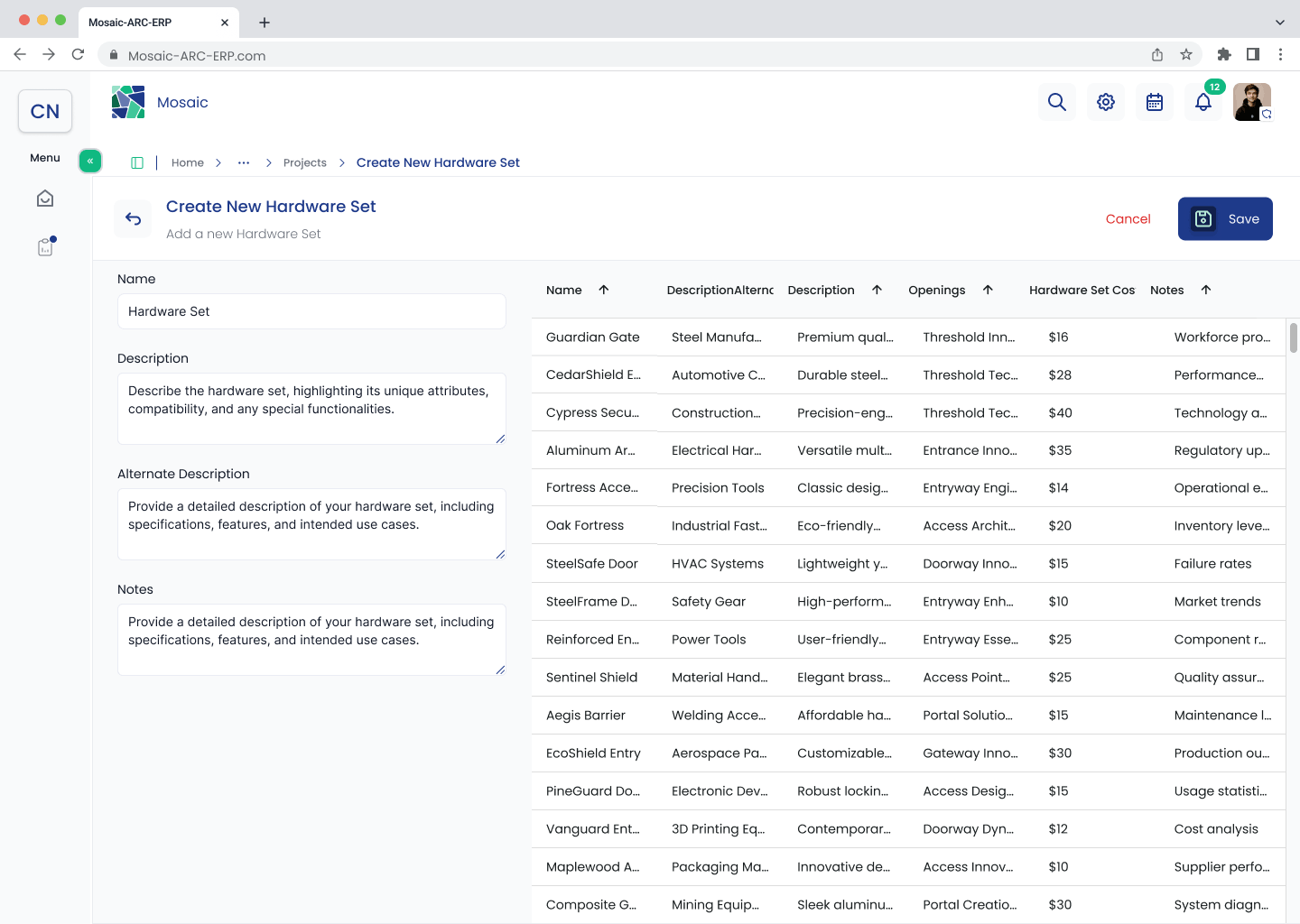This screenshot has height=924, width=1300.
Task: Click the Cancel link
Action: pos(1128,218)
